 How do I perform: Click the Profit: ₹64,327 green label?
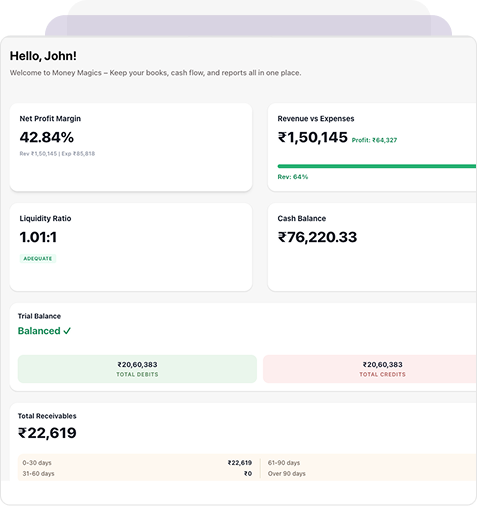click(374, 140)
